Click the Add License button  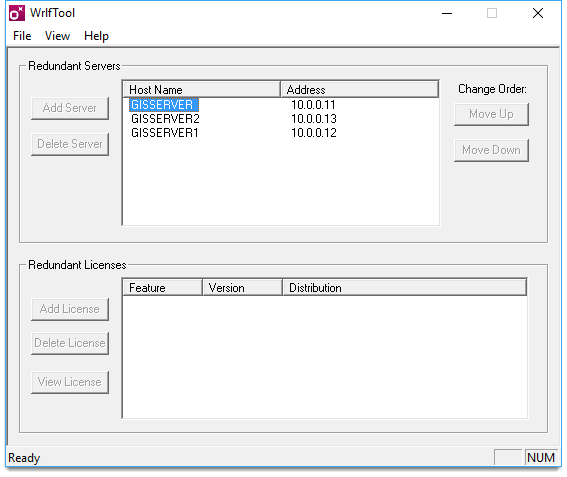point(70,309)
